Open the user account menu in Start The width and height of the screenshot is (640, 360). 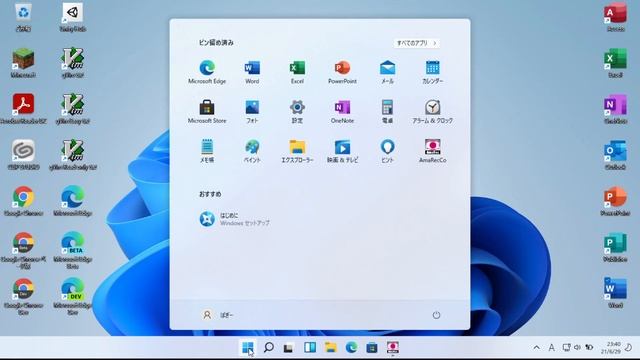(x=218, y=315)
